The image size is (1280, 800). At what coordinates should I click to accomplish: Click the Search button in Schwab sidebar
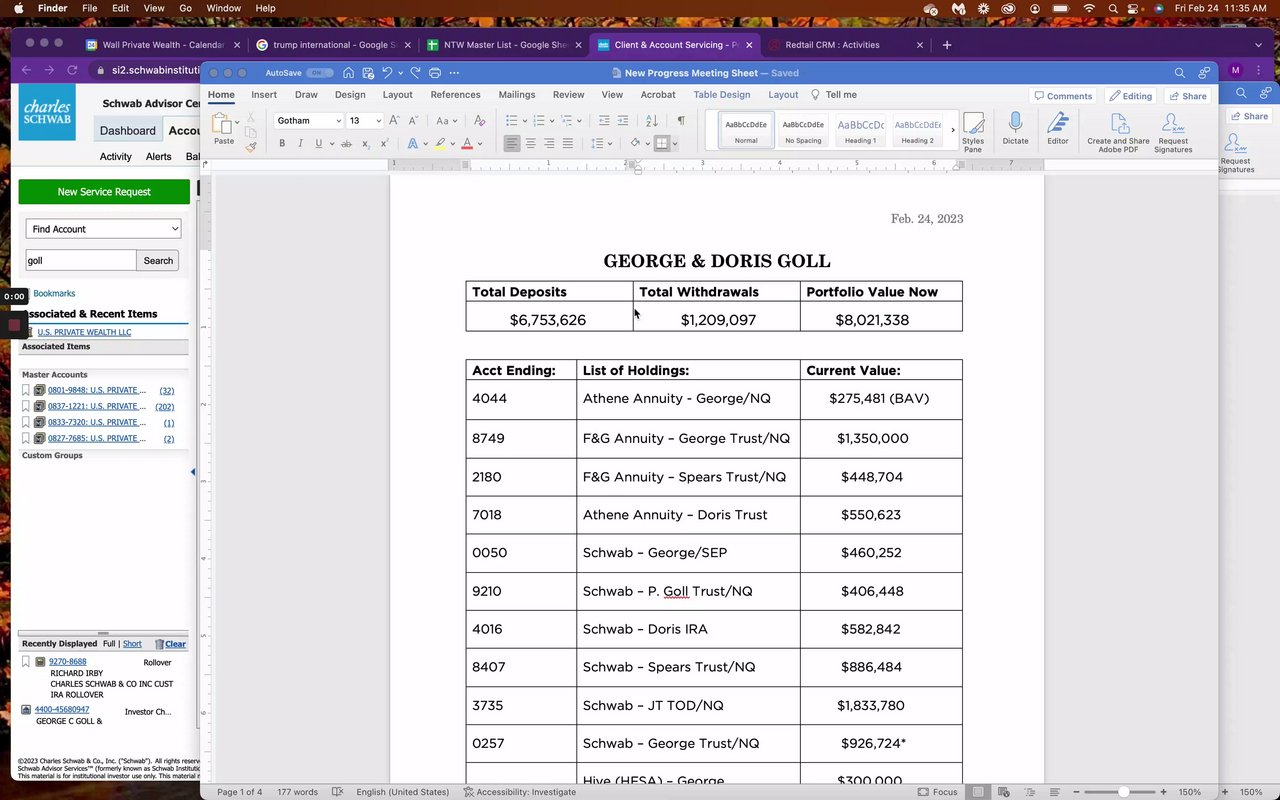(158, 261)
